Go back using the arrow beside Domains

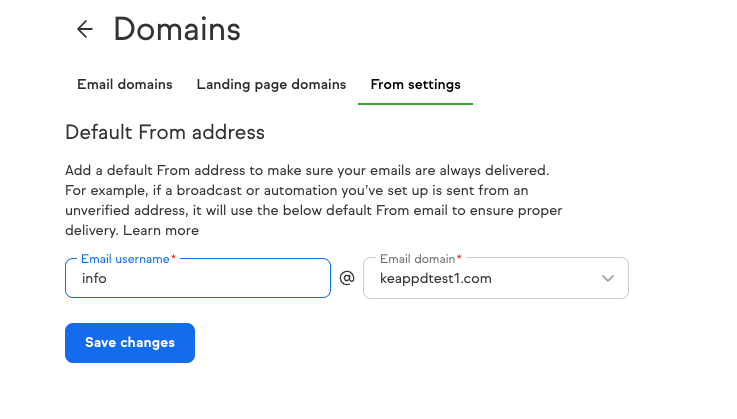click(85, 29)
